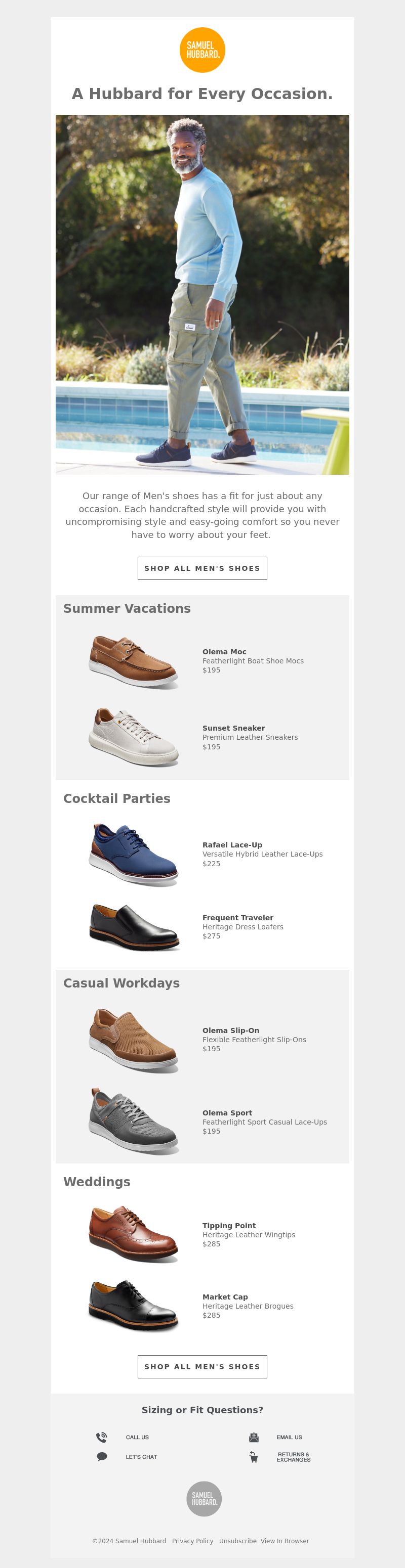Click the first Shop All Men's Shoes button

click(202, 568)
